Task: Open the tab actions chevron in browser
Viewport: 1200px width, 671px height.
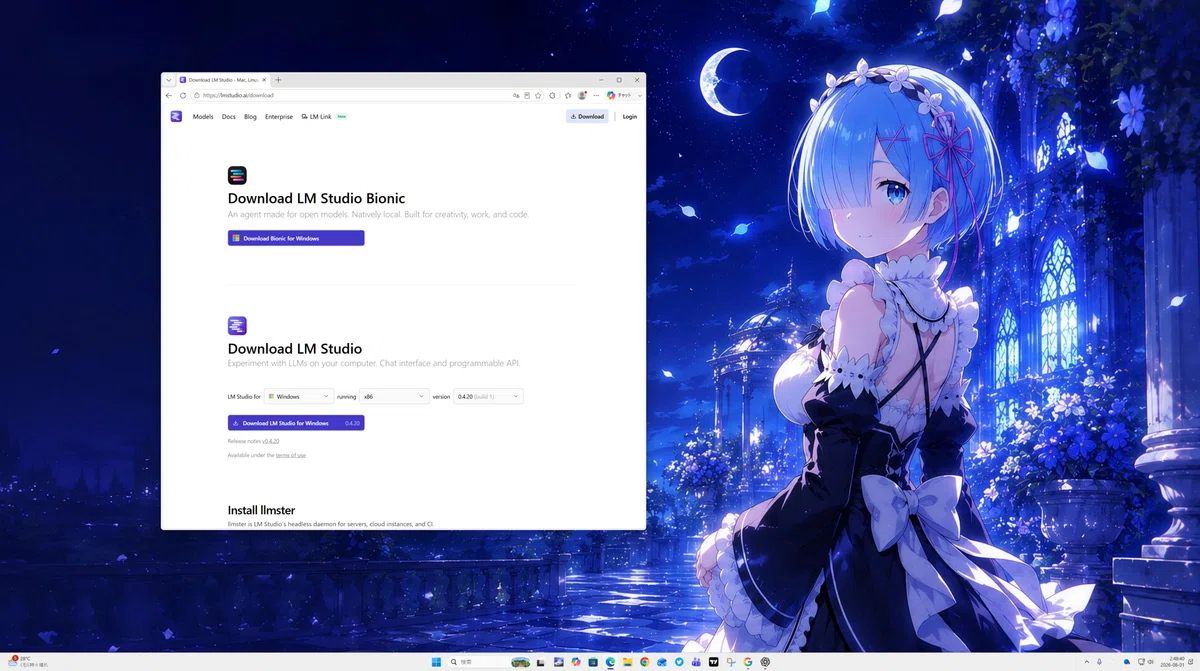Action: click(x=168, y=80)
